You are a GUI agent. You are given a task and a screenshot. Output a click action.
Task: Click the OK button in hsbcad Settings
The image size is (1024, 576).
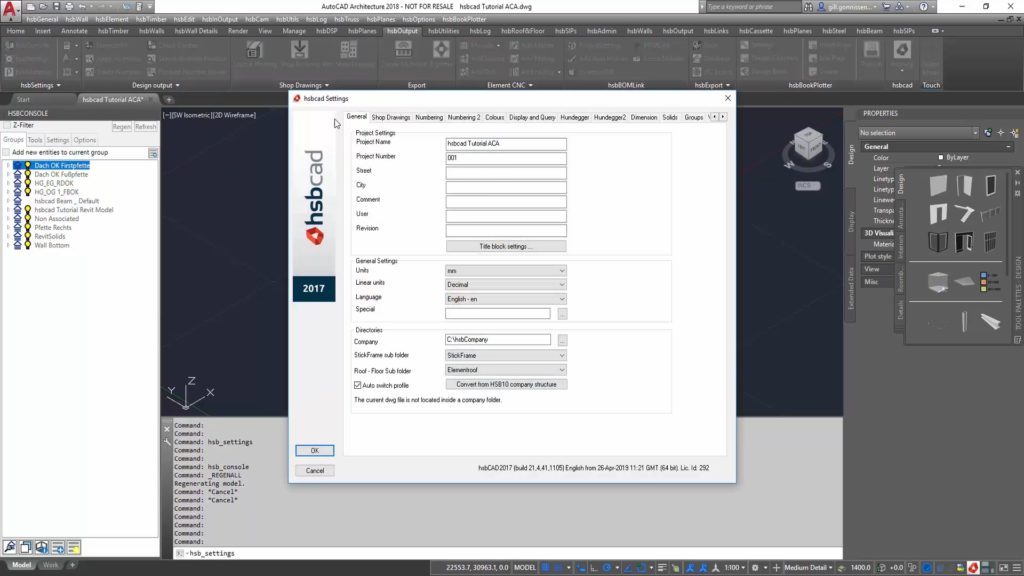point(315,451)
